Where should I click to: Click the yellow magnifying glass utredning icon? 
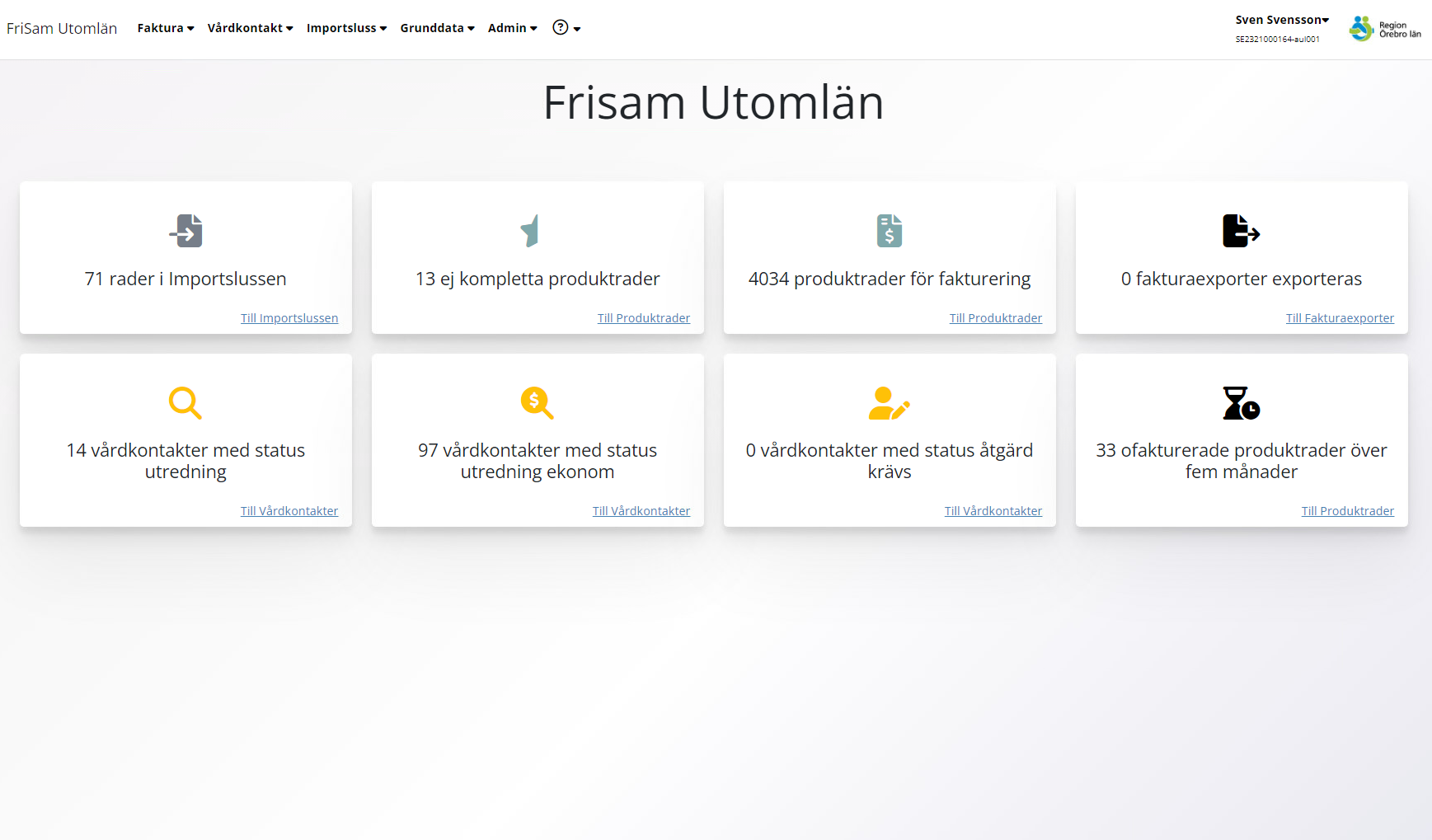[x=185, y=403]
